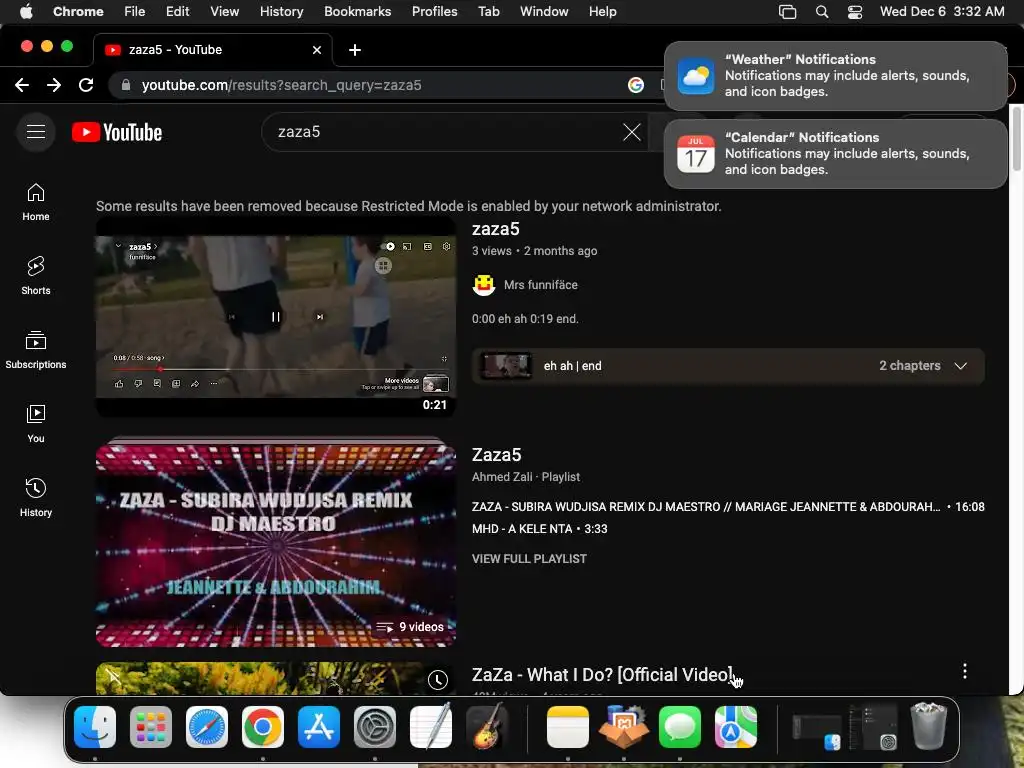
Task: Open the zaza5 video title
Action: point(496,229)
